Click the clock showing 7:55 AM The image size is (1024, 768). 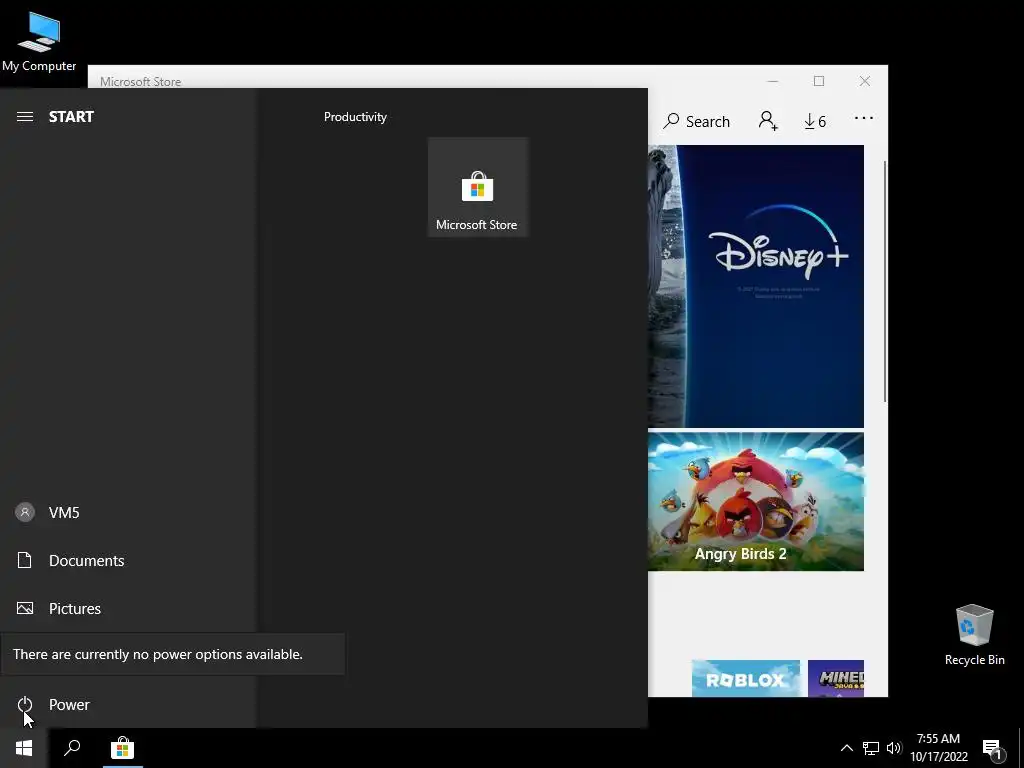pos(938,748)
